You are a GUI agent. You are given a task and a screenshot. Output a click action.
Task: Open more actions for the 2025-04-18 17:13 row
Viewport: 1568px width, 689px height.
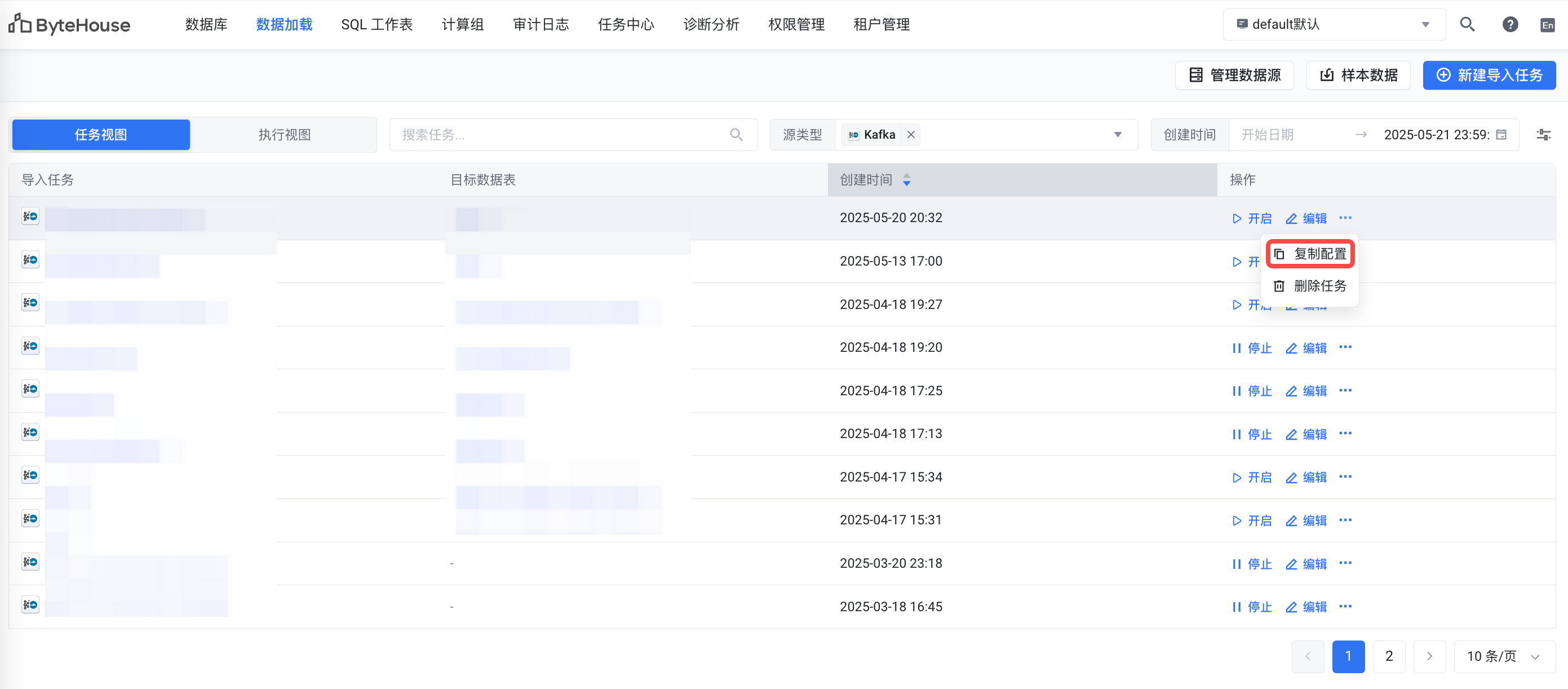(x=1345, y=434)
